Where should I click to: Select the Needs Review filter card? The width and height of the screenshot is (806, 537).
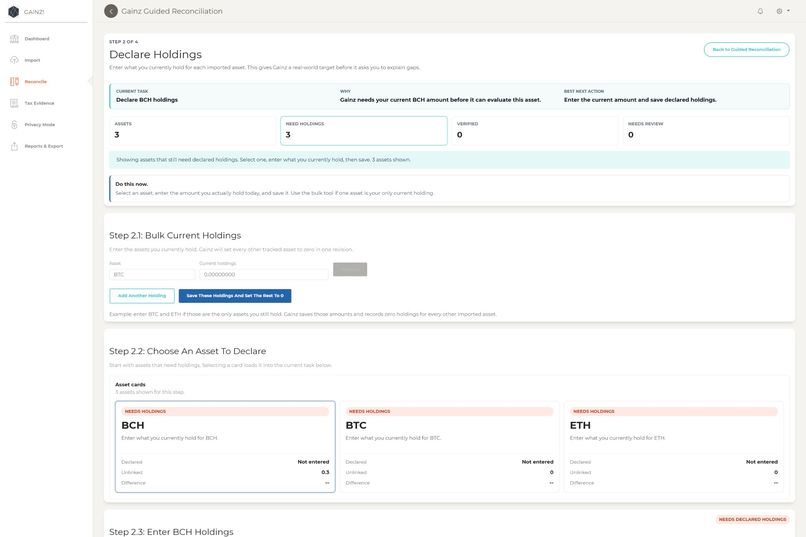tap(706, 131)
